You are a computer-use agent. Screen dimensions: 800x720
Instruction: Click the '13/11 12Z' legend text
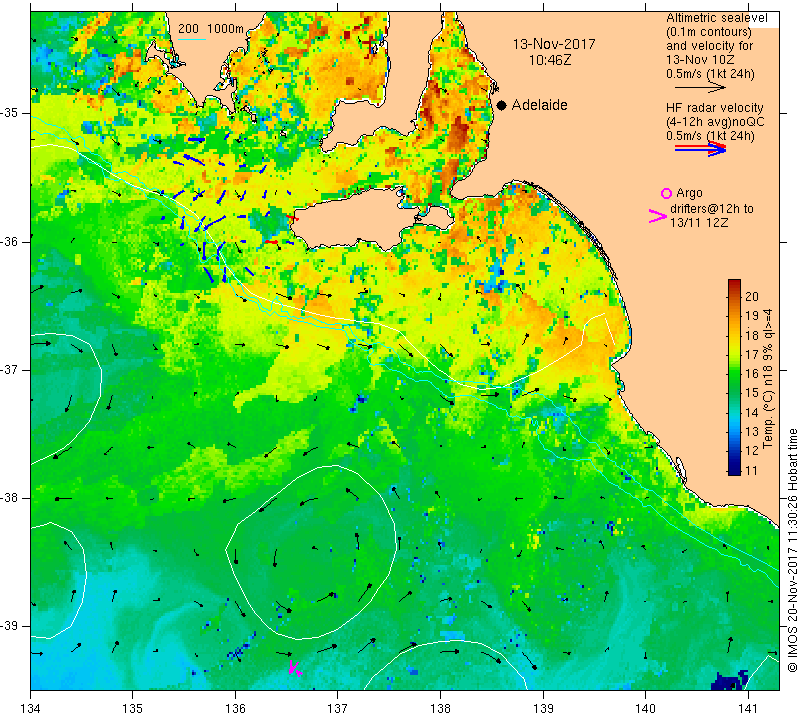699,223
